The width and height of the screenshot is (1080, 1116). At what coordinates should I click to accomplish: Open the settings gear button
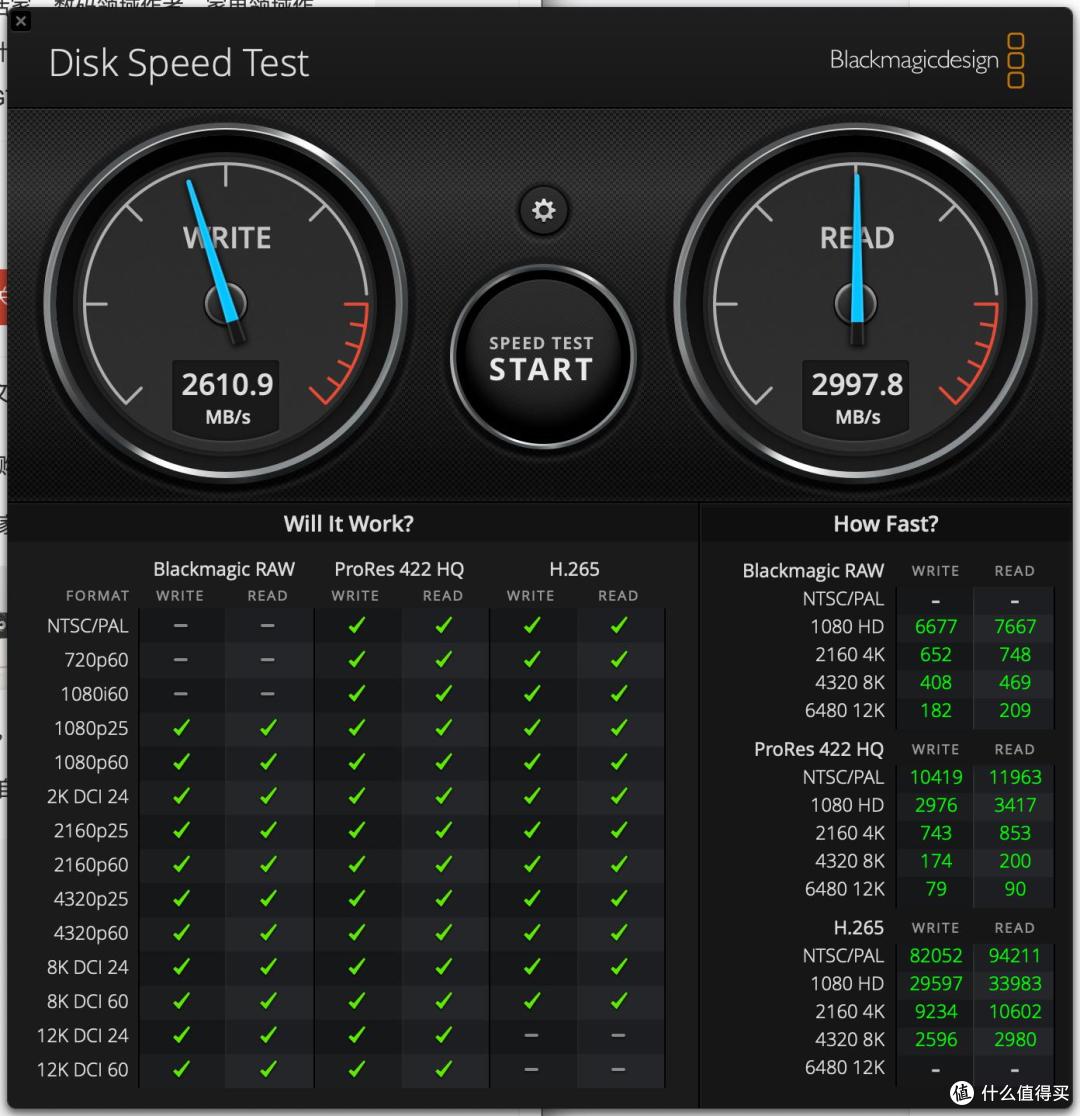point(543,210)
